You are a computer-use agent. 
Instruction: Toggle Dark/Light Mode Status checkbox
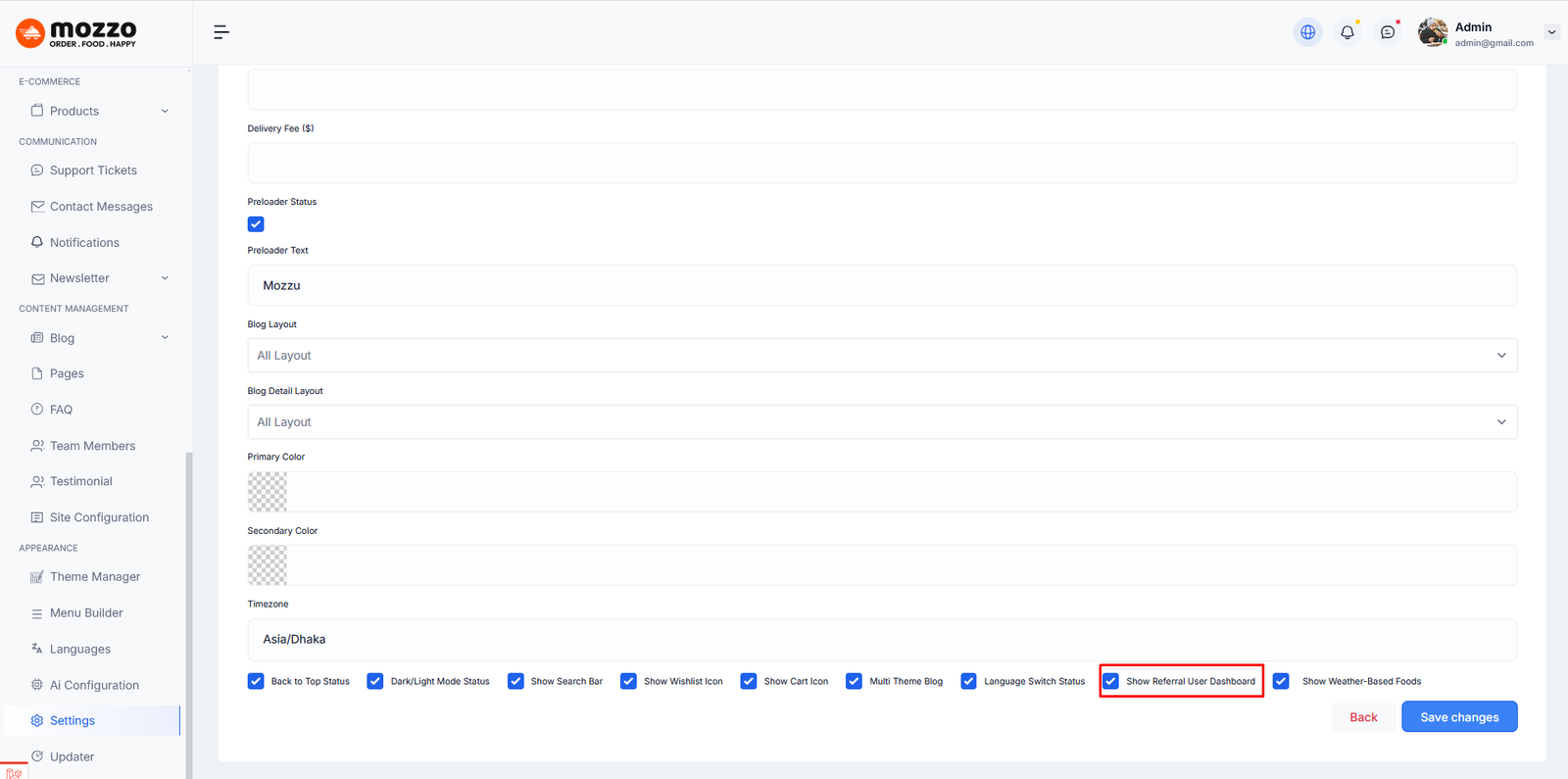375,681
